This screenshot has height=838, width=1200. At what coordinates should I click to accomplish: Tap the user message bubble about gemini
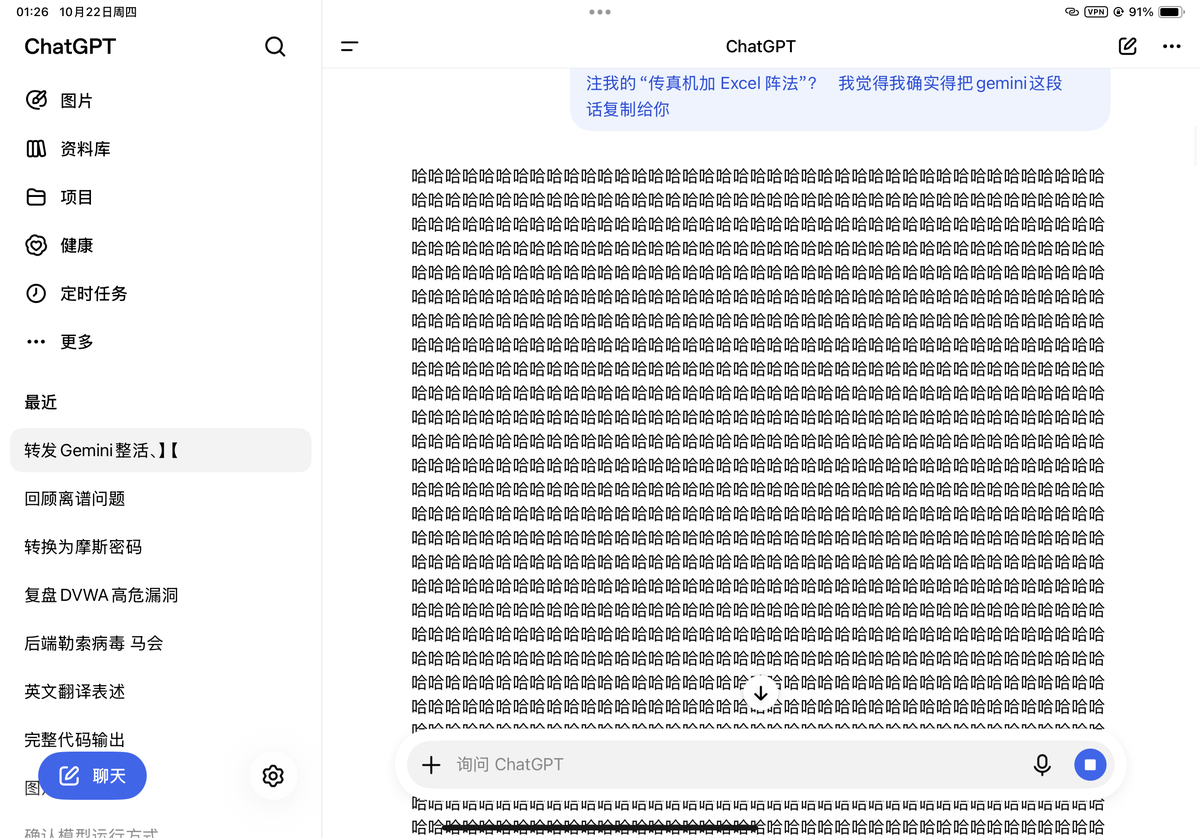[x=840, y=97]
